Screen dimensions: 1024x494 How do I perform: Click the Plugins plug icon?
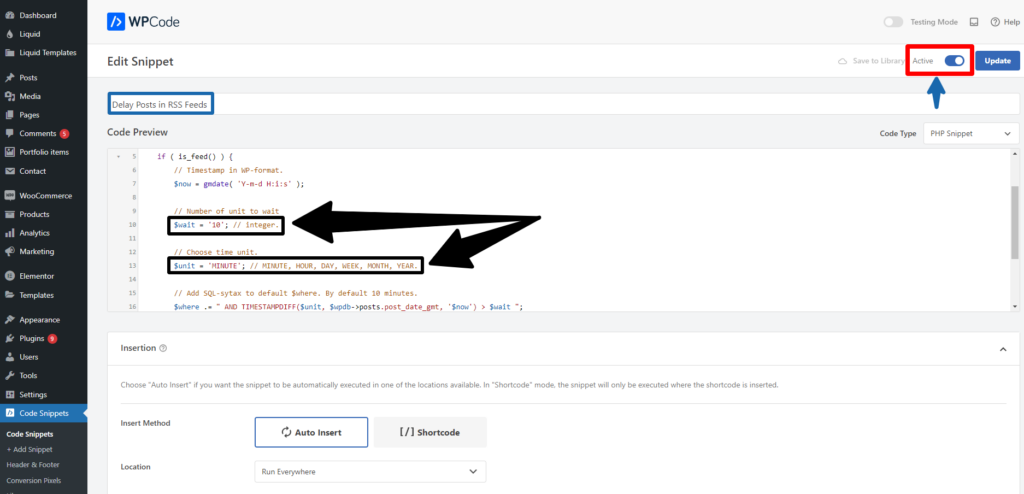[x=10, y=338]
